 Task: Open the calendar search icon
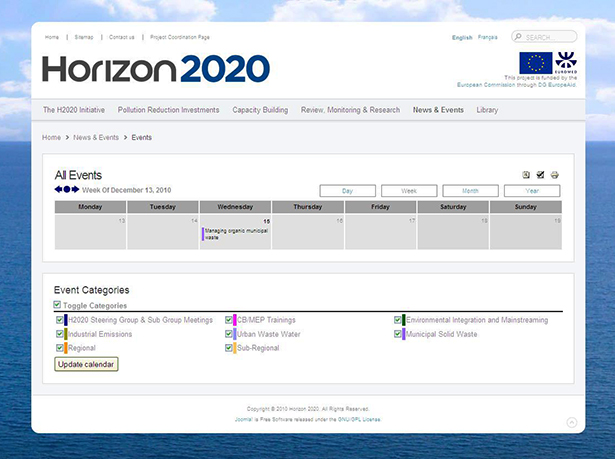[526, 175]
